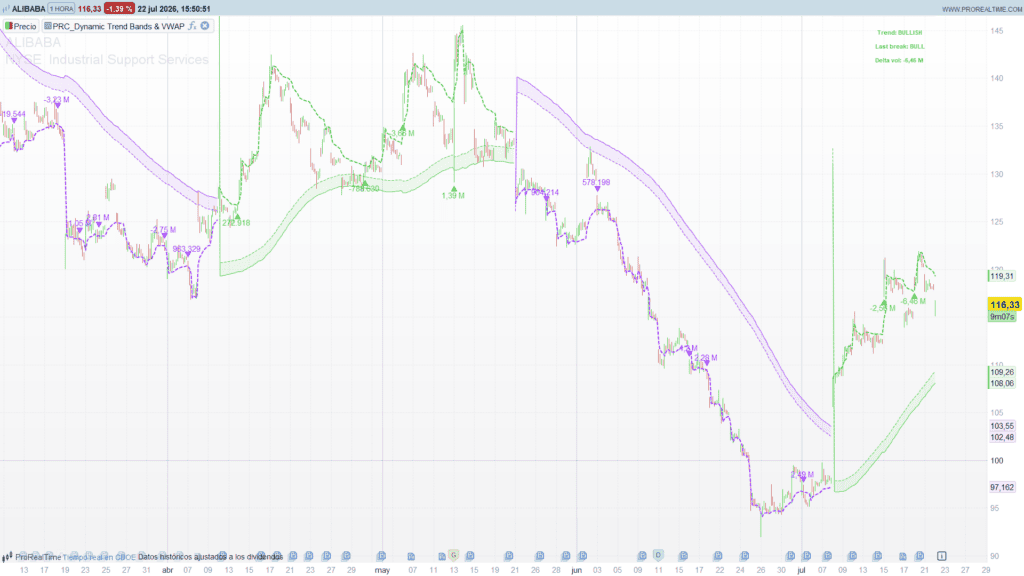Click the 9m07s candle countdown label
This screenshot has height=576, width=1024.
(x=1002, y=317)
